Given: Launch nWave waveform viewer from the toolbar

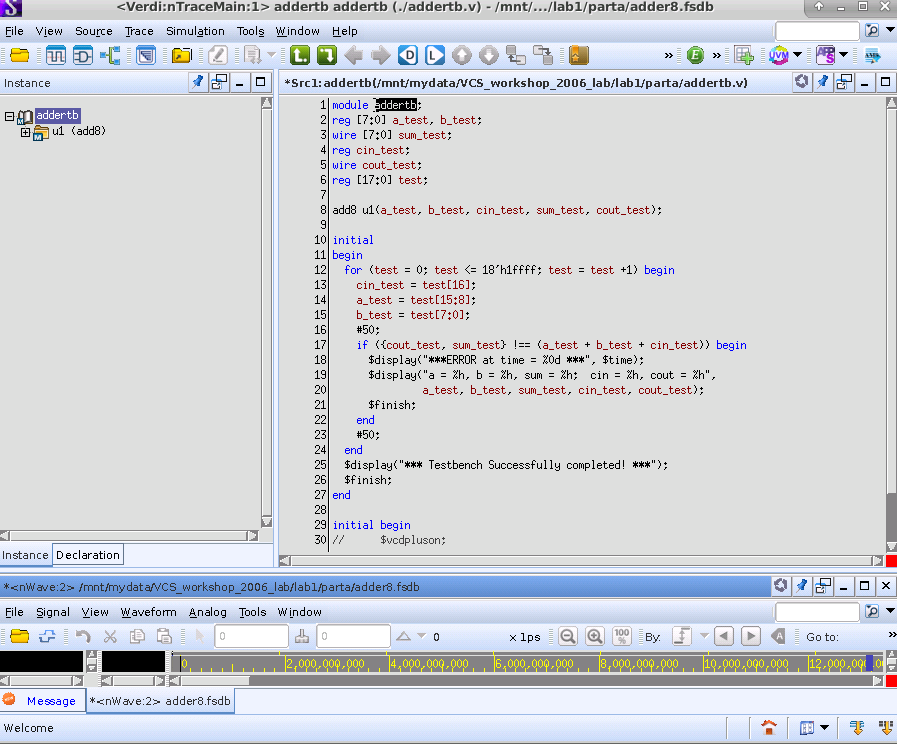Looking at the screenshot, I should click(56, 55).
